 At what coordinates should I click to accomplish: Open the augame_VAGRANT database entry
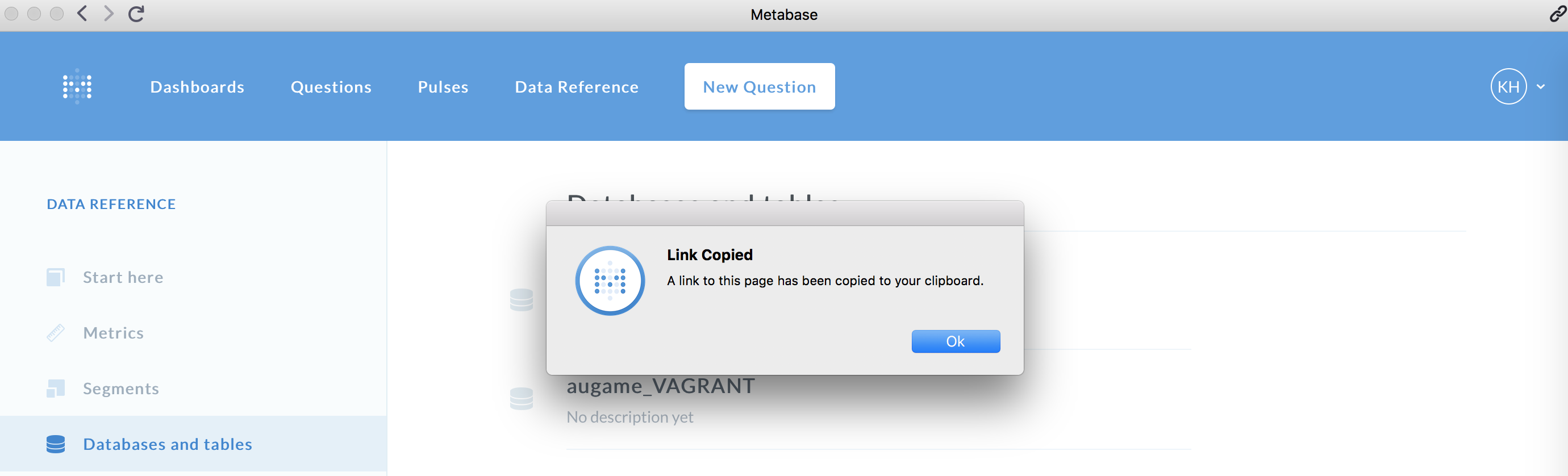pyautogui.click(x=660, y=386)
